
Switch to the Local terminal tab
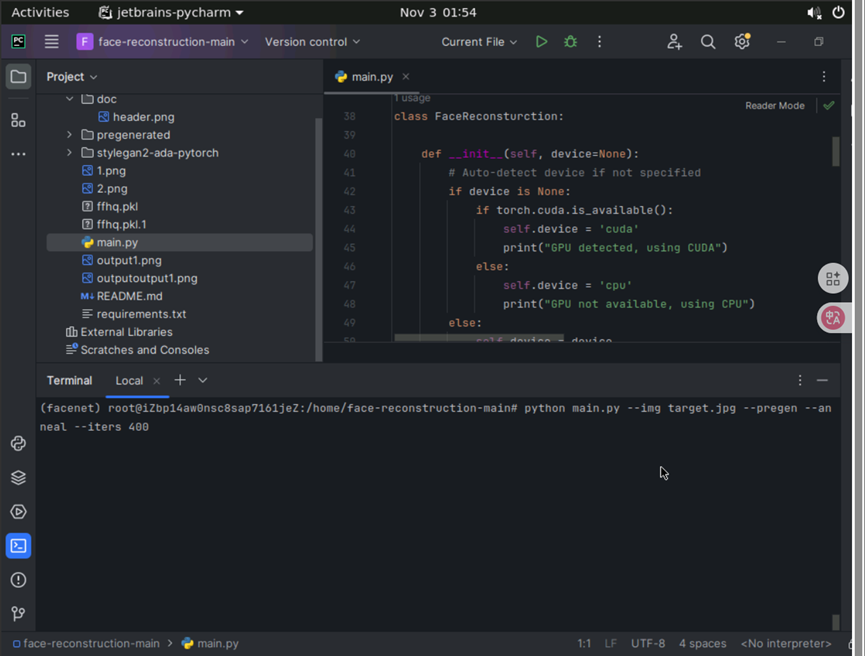coord(129,380)
